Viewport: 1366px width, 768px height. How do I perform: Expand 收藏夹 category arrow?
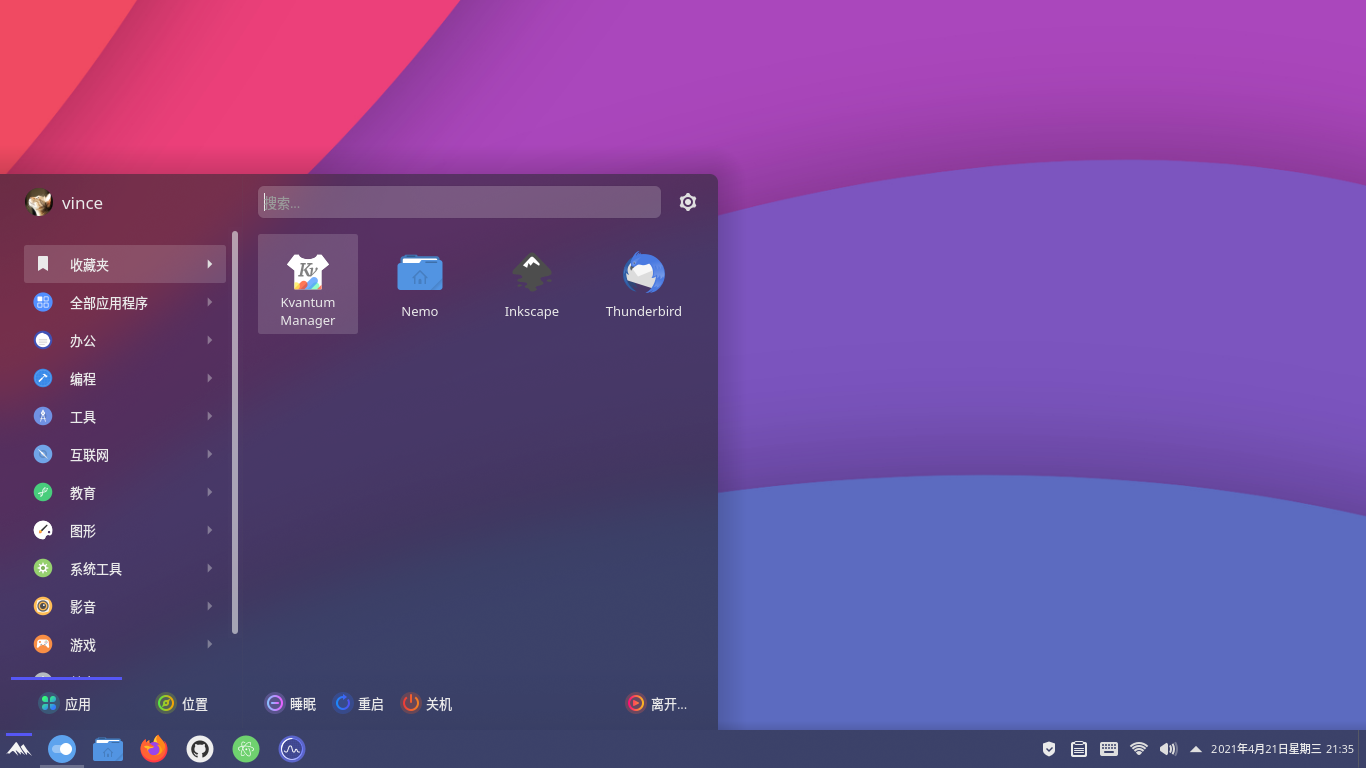210,264
